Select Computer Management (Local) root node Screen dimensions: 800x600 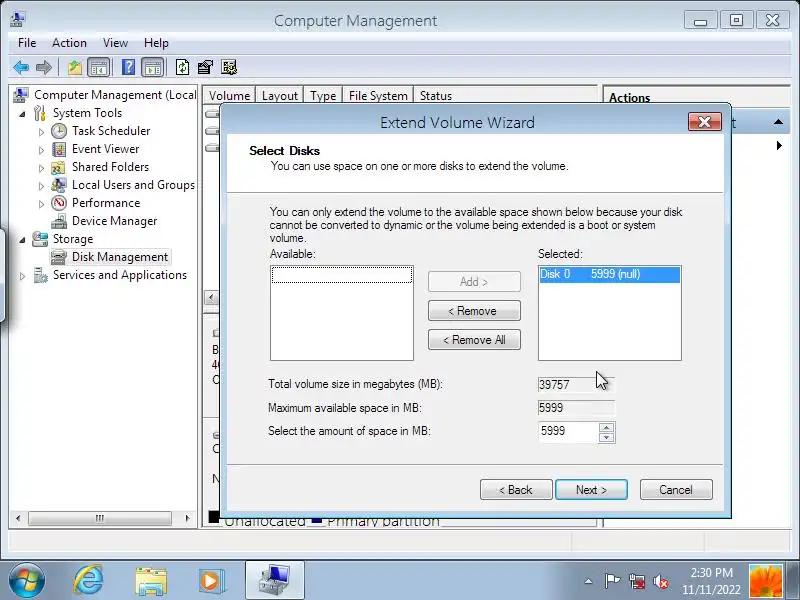[115, 95]
